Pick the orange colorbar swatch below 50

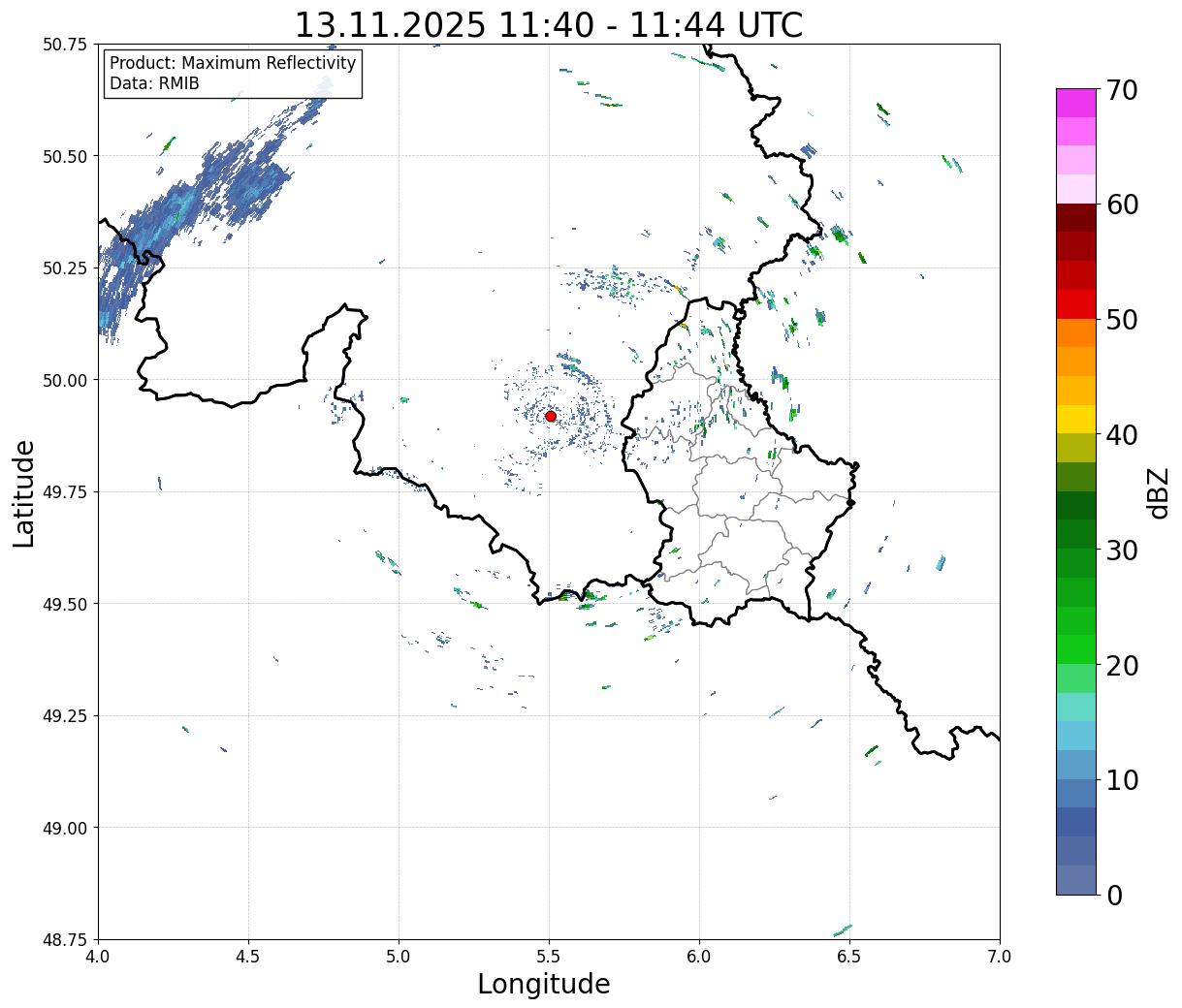pyautogui.click(x=1076, y=332)
